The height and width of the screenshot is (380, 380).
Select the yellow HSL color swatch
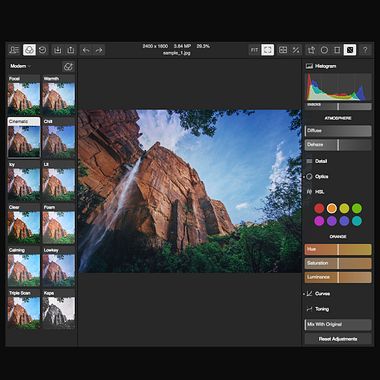point(344,208)
